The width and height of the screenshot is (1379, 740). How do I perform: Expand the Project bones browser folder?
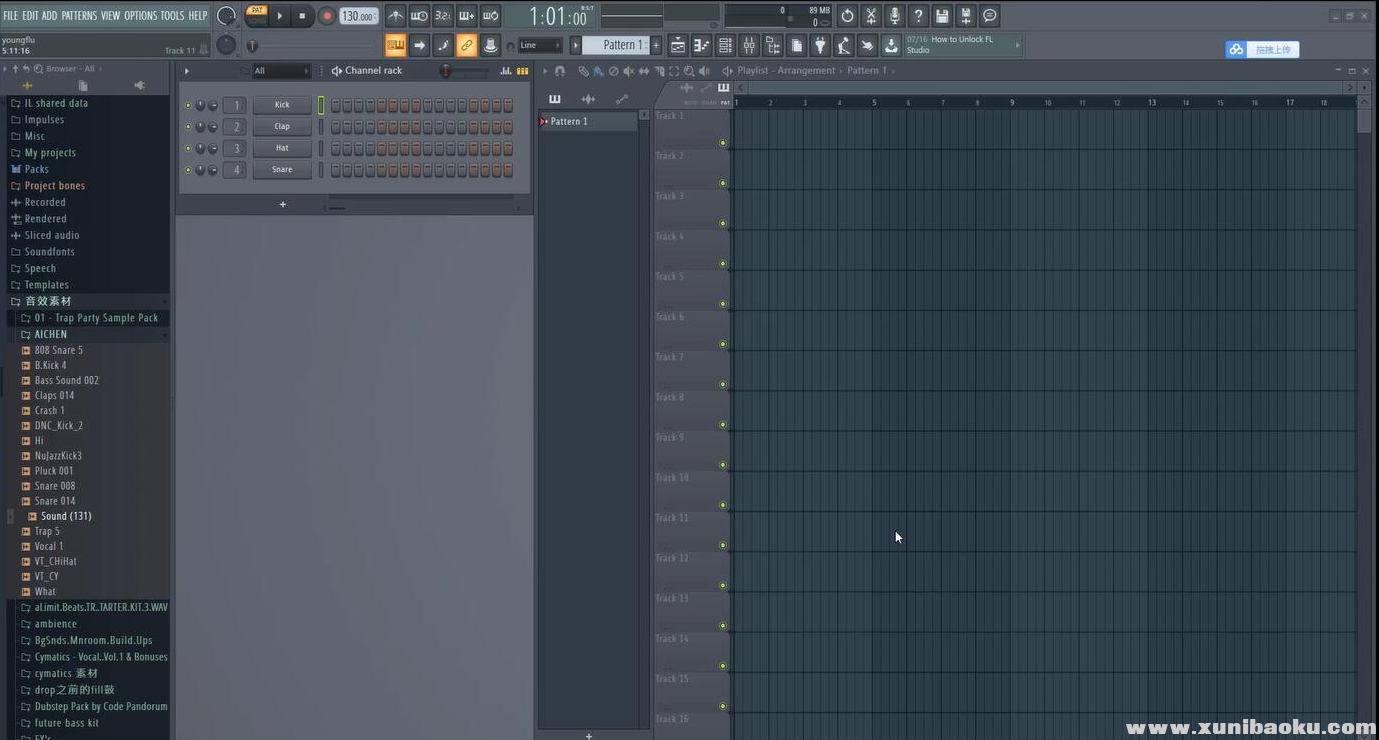pyautogui.click(x=54, y=186)
